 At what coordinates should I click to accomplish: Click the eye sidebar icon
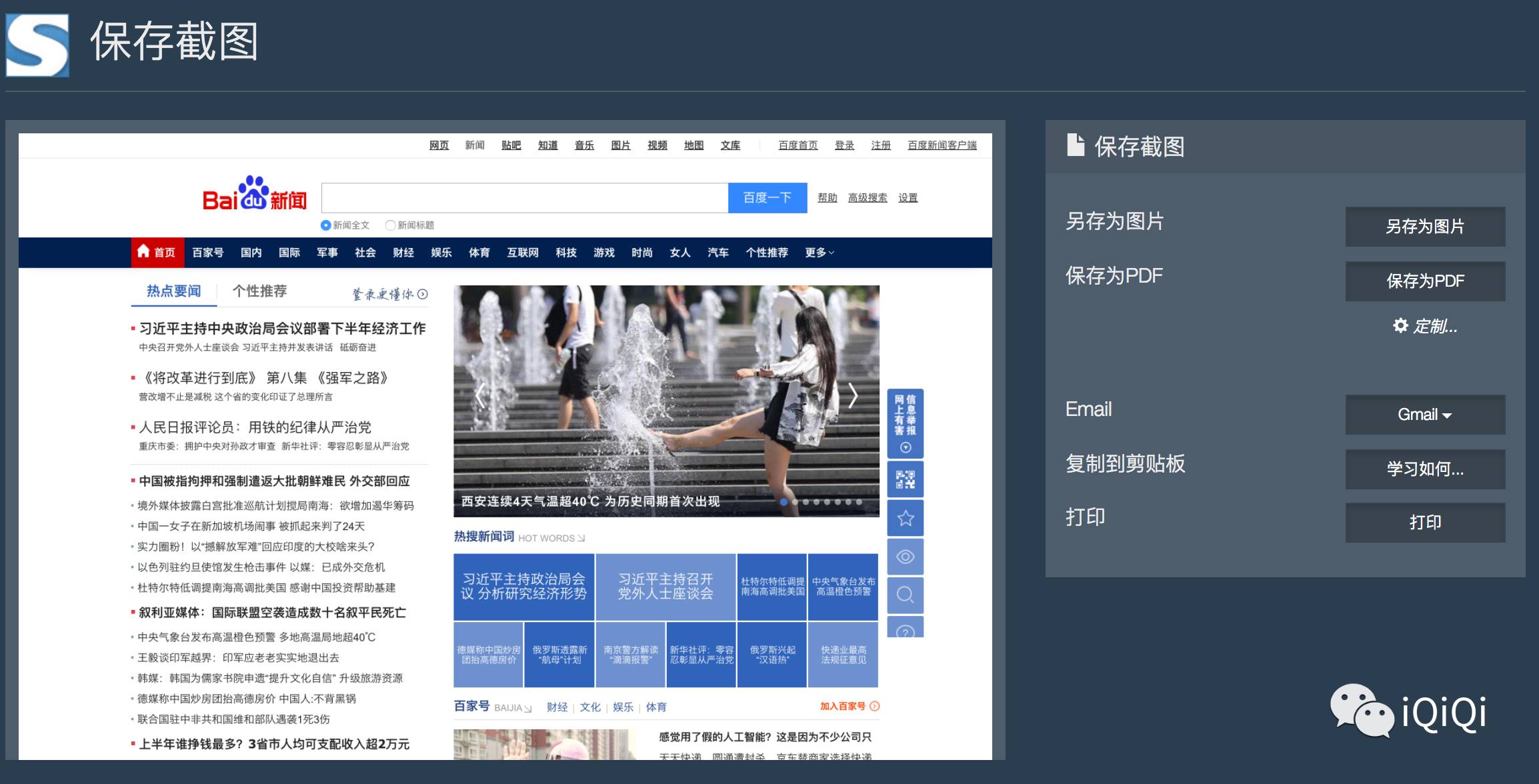905,557
